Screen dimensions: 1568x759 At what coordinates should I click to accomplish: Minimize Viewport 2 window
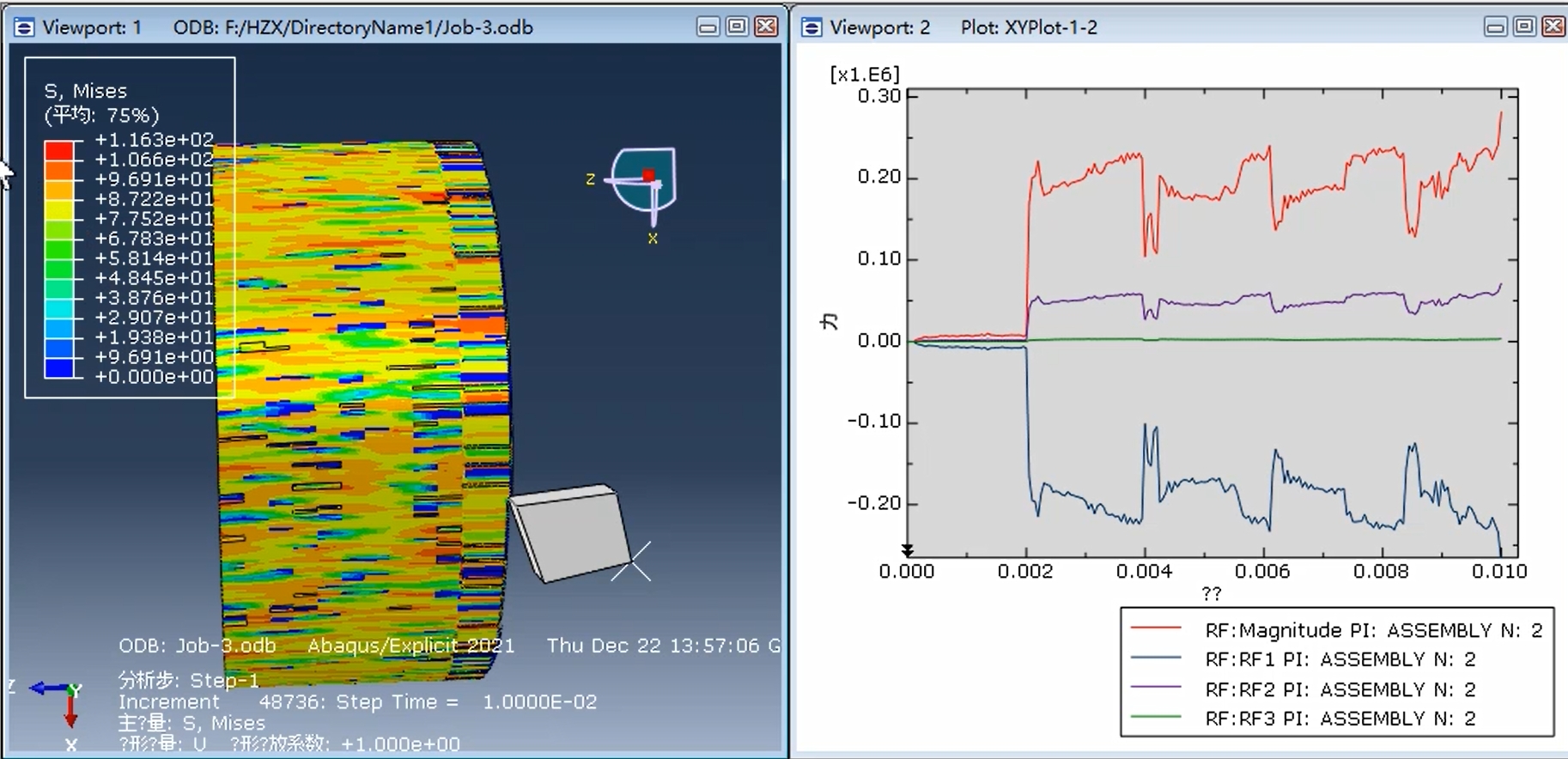pyautogui.click(x=1495, y=27)
